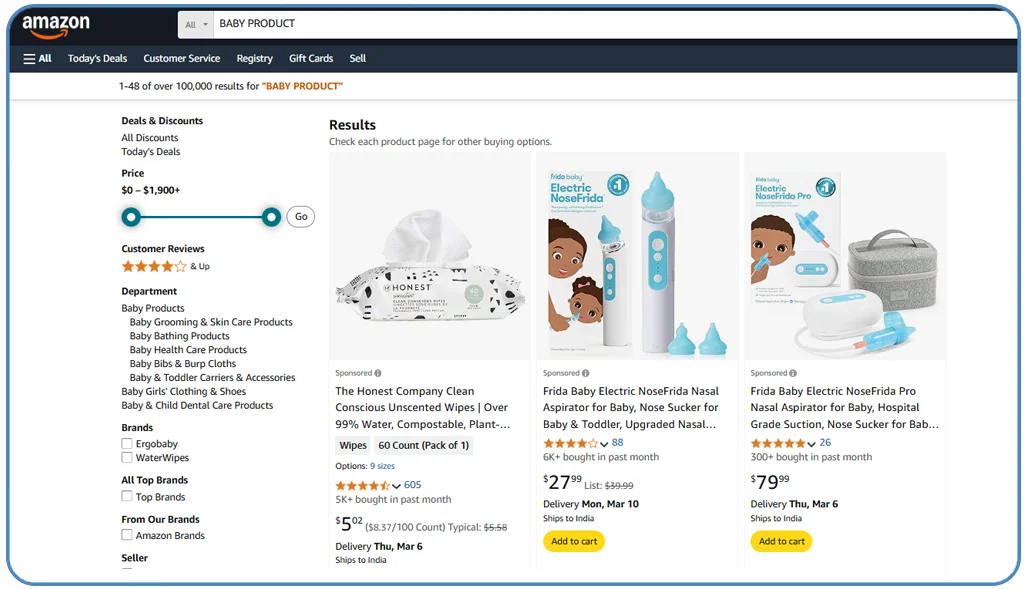
Task: Open the hamburger All menu
Action: [36, 58]
